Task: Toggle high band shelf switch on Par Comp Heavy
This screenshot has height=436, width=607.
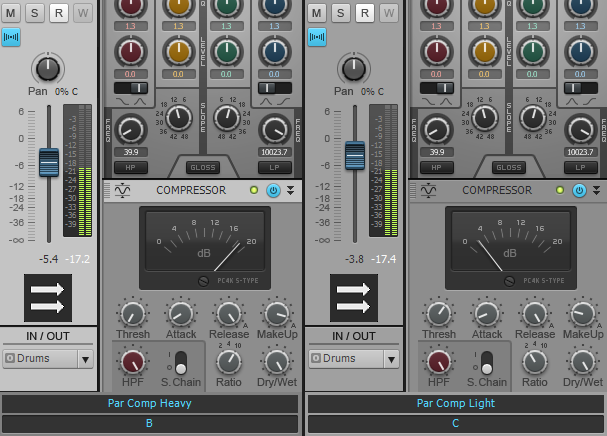Action: (x=274, y=88)
